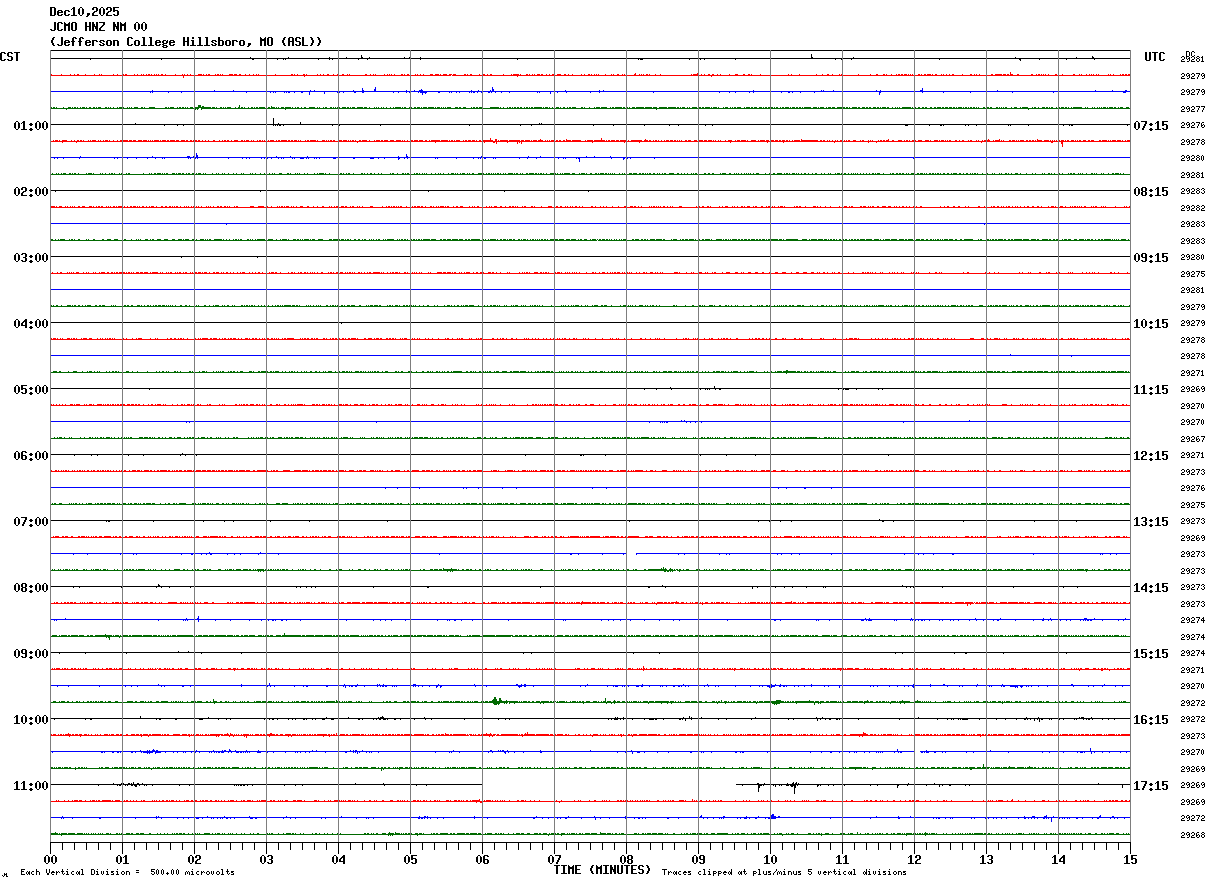
Task: Click the 11:15 UTC time label
Action: point(1151,390)
